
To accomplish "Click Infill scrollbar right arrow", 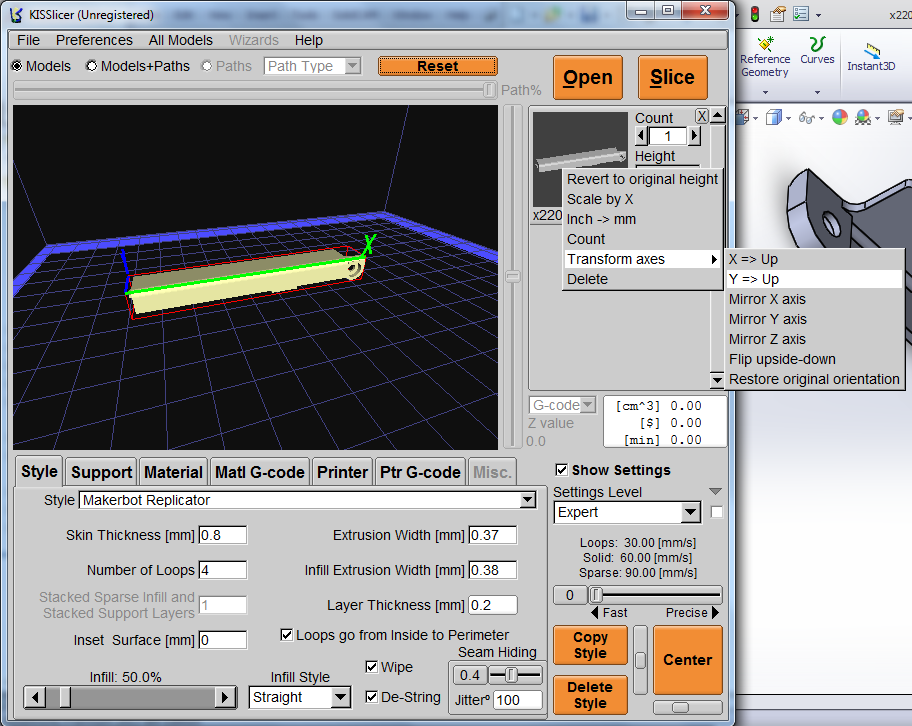I will (225, 697).
